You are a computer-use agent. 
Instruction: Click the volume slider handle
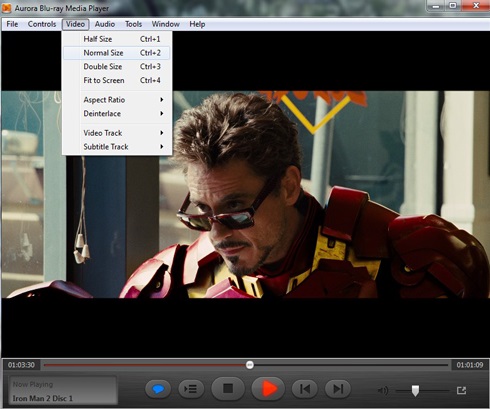click(x=415, y=390)
